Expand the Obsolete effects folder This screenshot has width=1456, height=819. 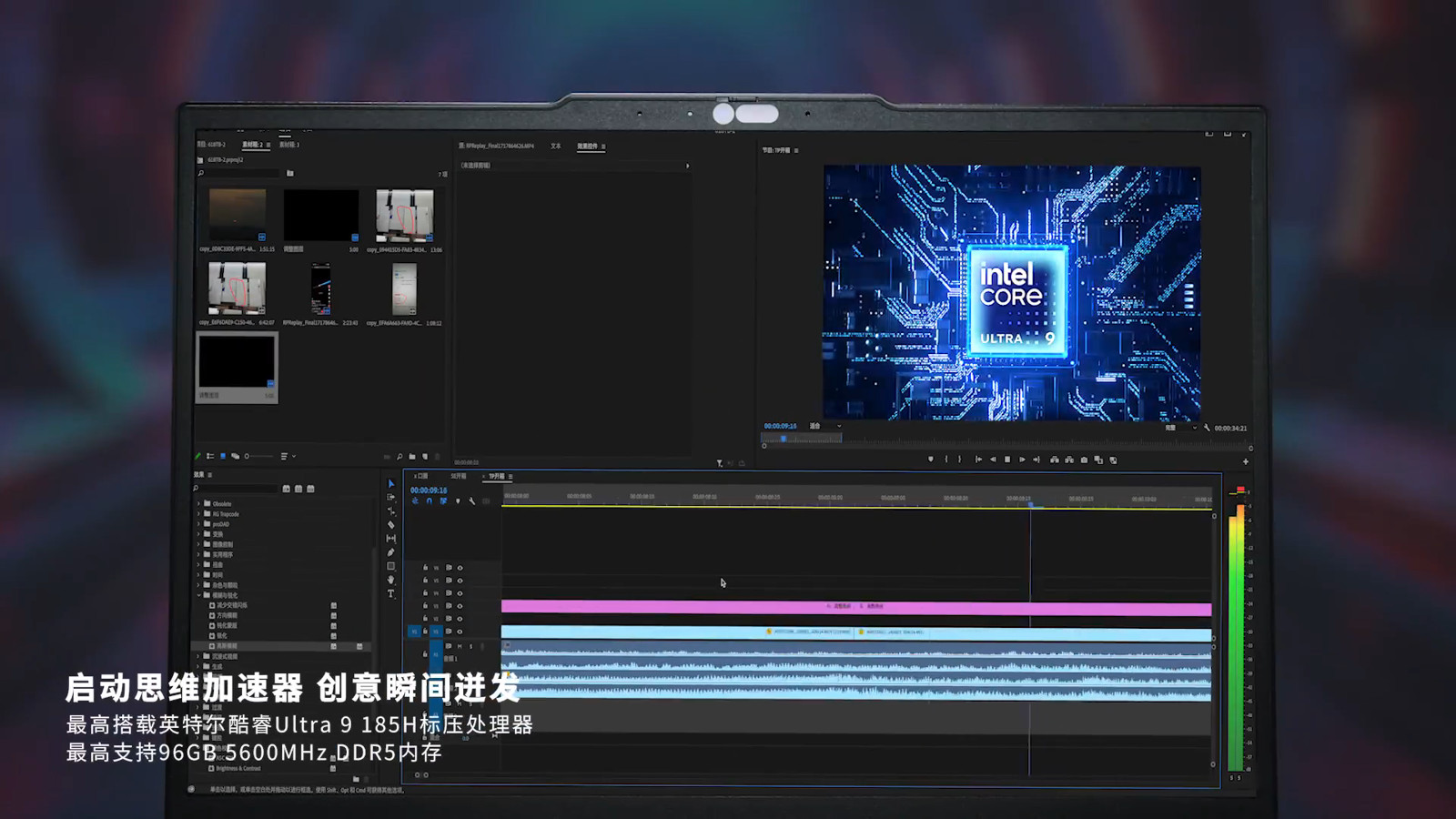point(199,503)
